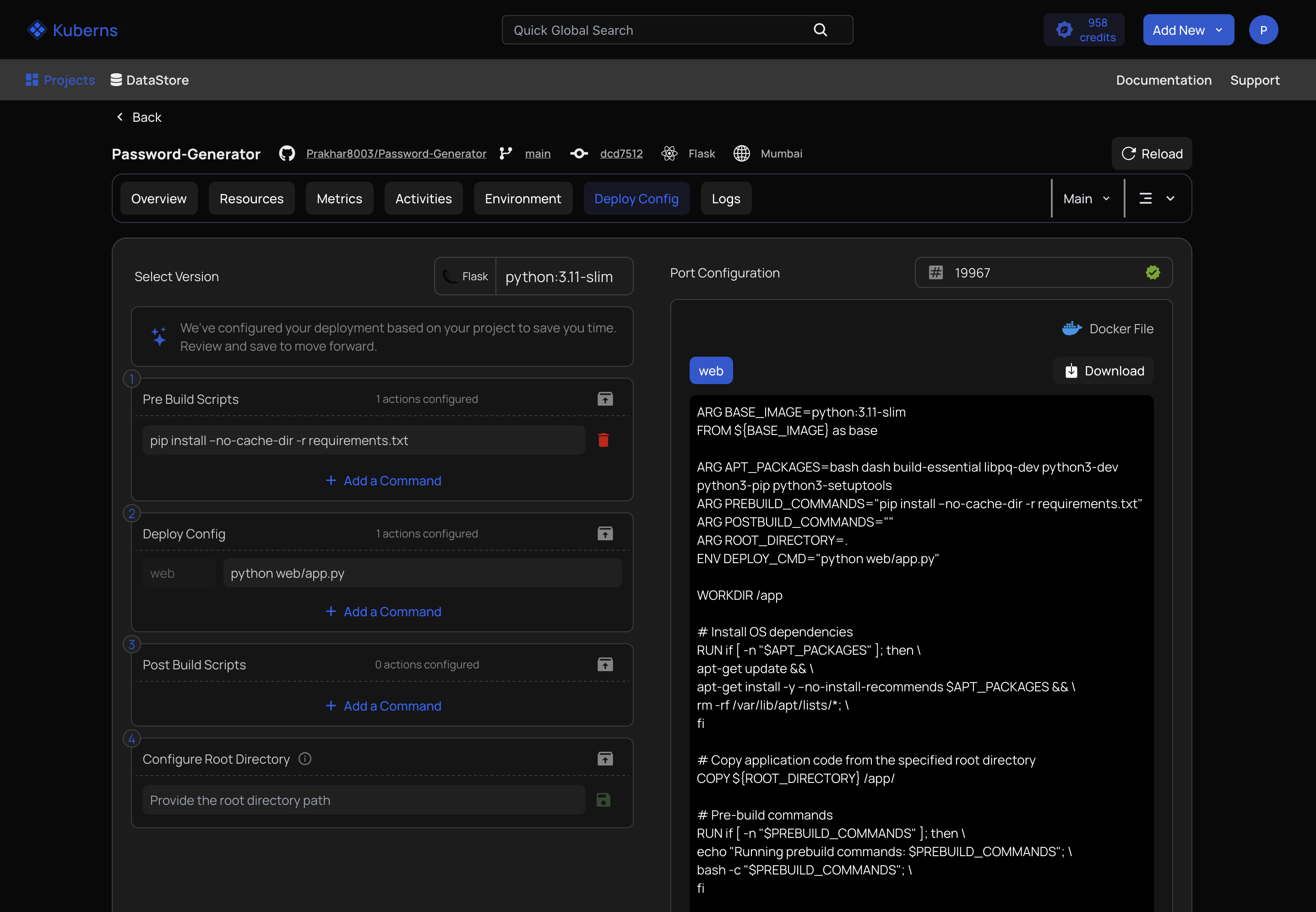Click the port hash icon
Image resolution: width=1316 pixels, height=912 pixels.
(x=935, y=272)
